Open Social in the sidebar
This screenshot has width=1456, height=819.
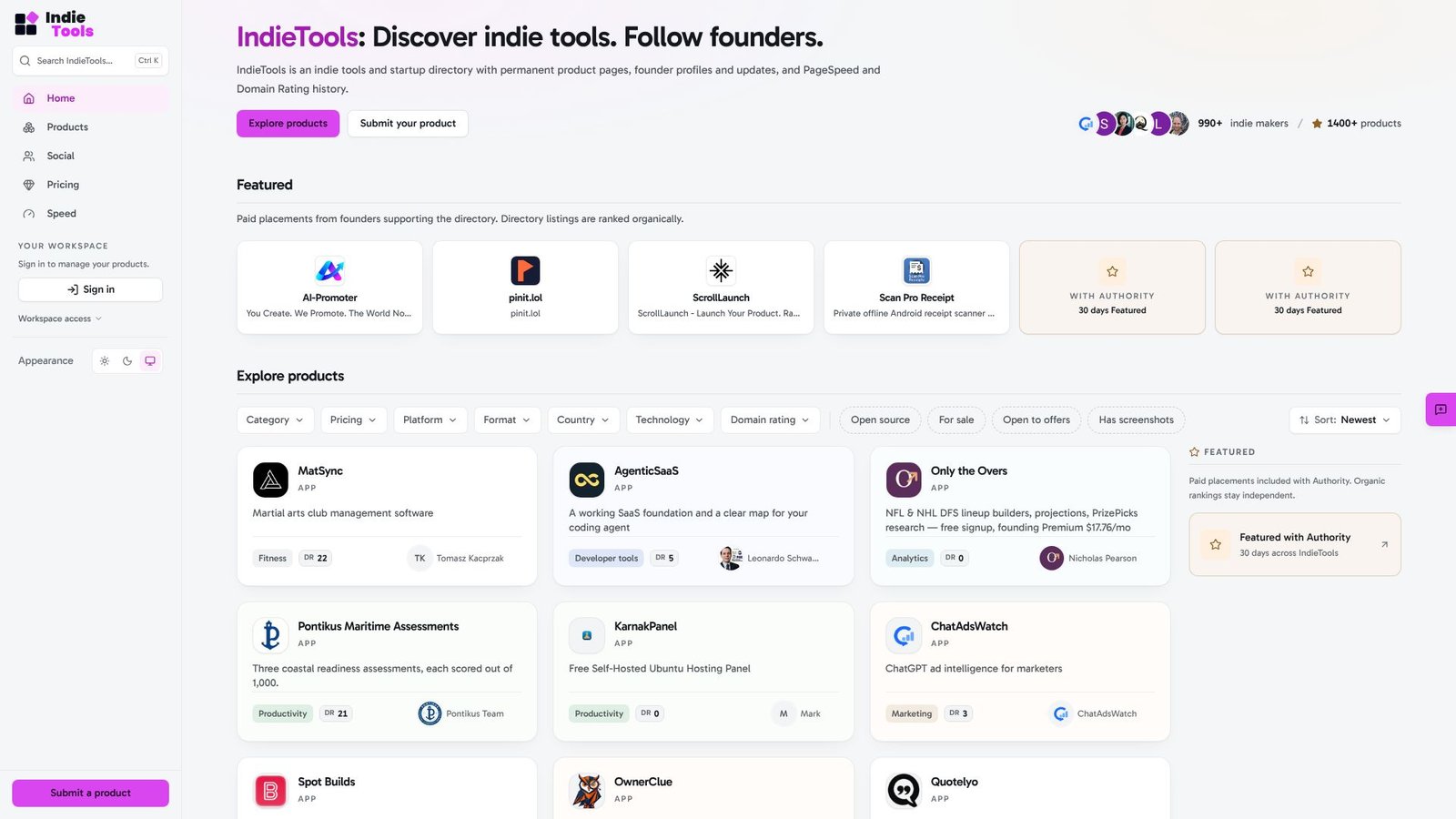90,156
